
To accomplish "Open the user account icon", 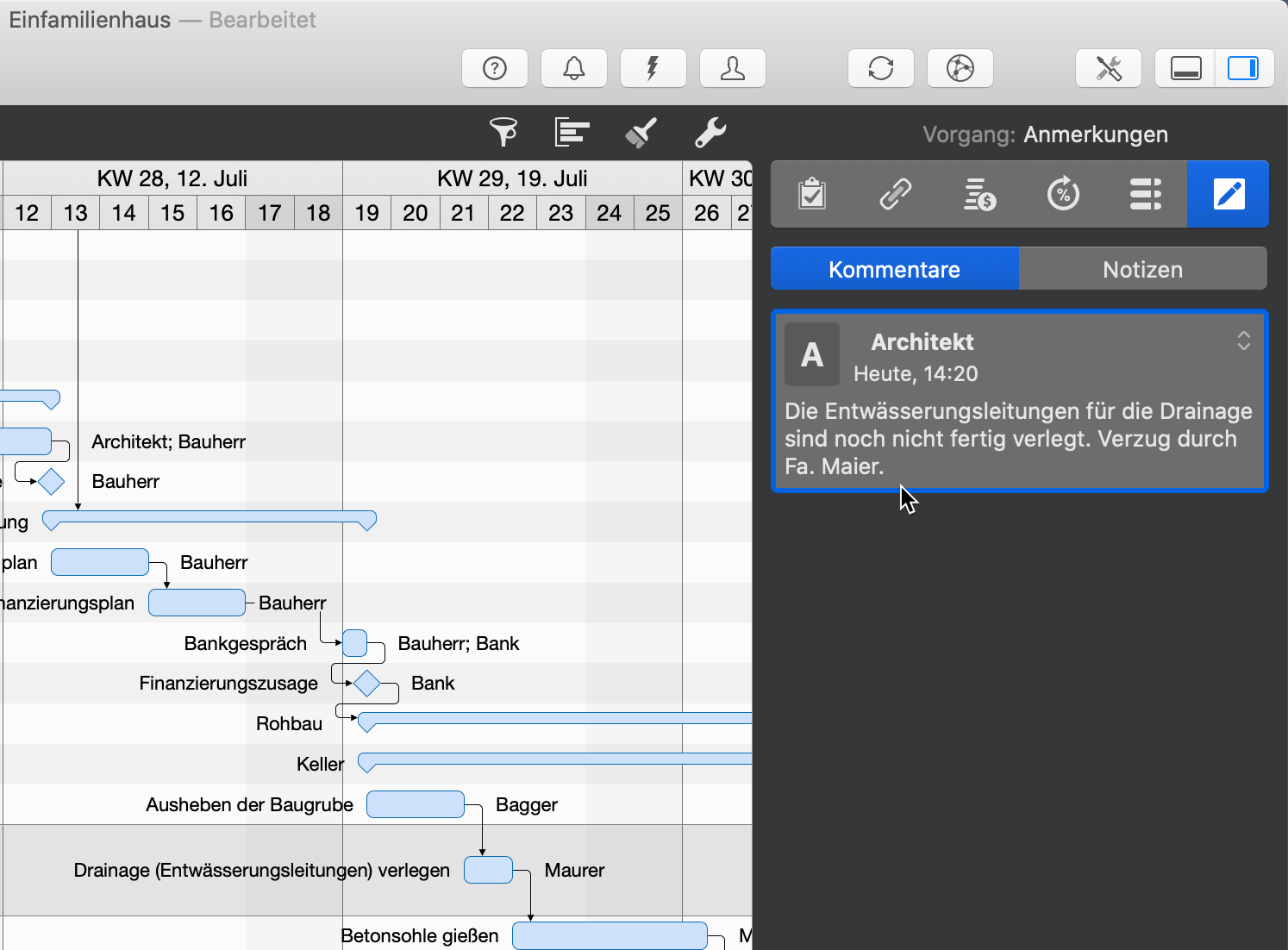I will [x=732, y=68].
